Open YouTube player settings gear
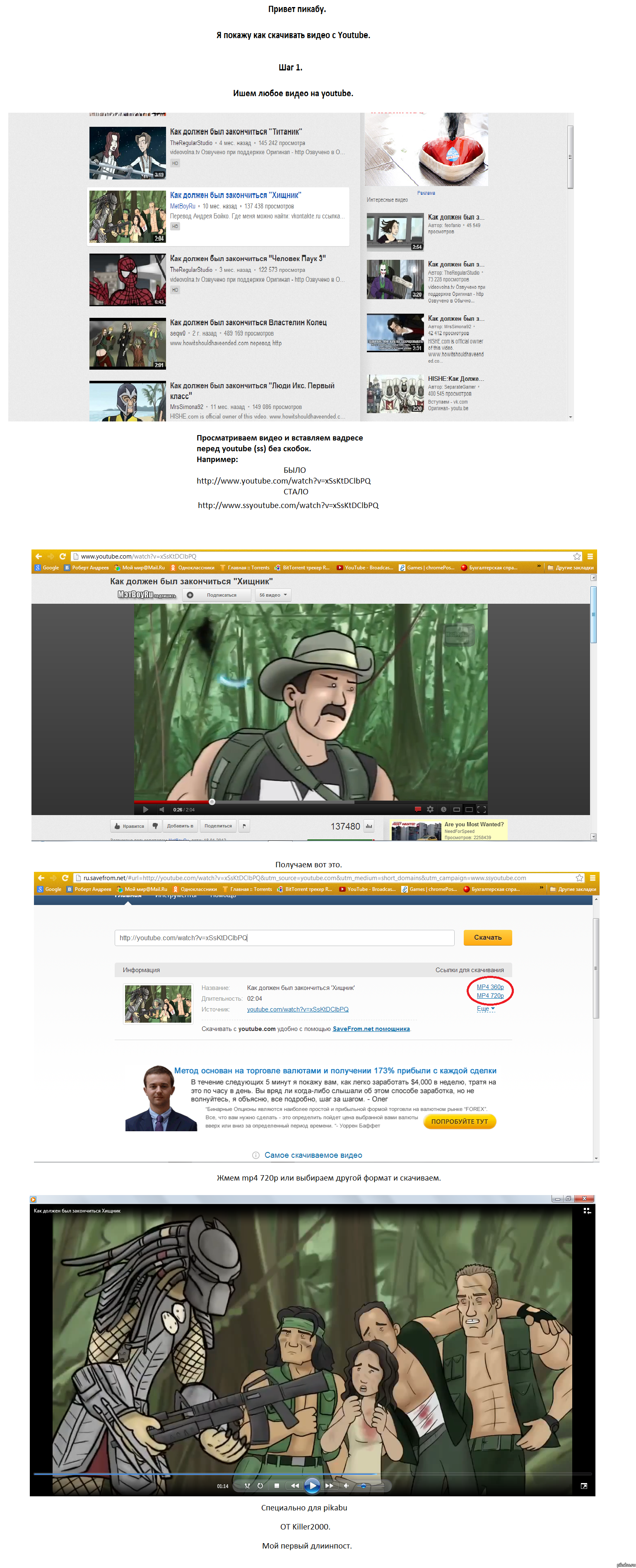This screenshot has width=636, height=1568. tap(431, 810)
